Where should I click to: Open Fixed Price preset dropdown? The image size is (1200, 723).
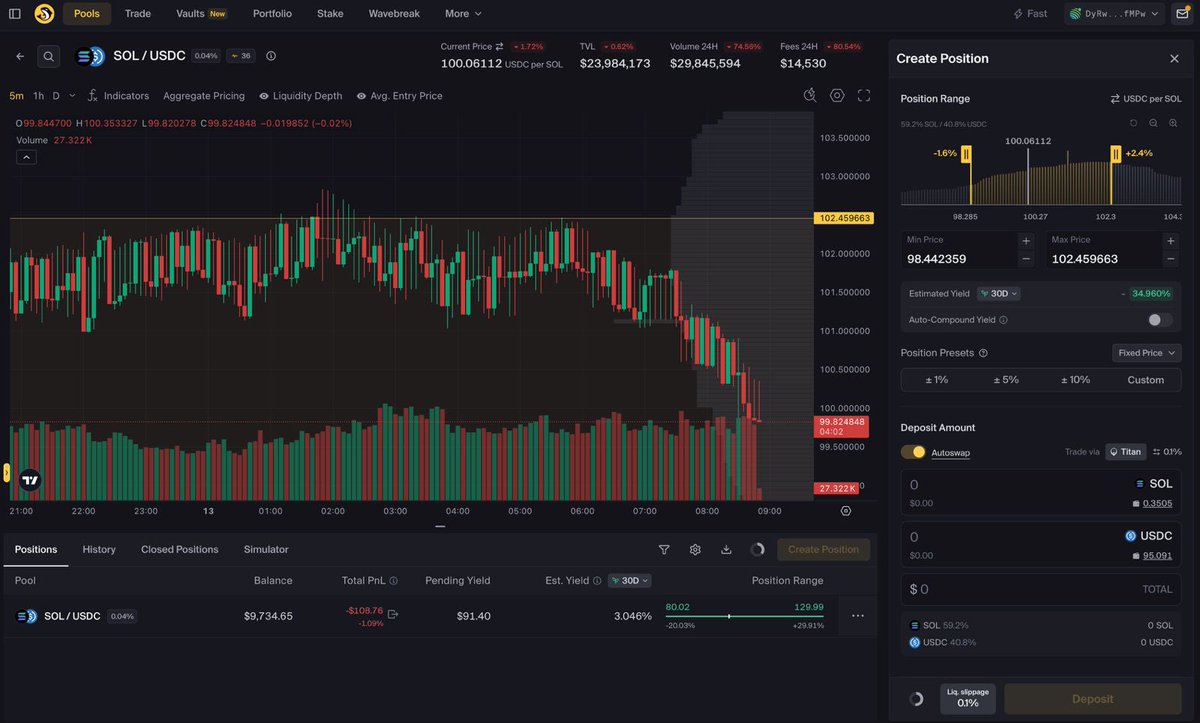point(1147,353)
